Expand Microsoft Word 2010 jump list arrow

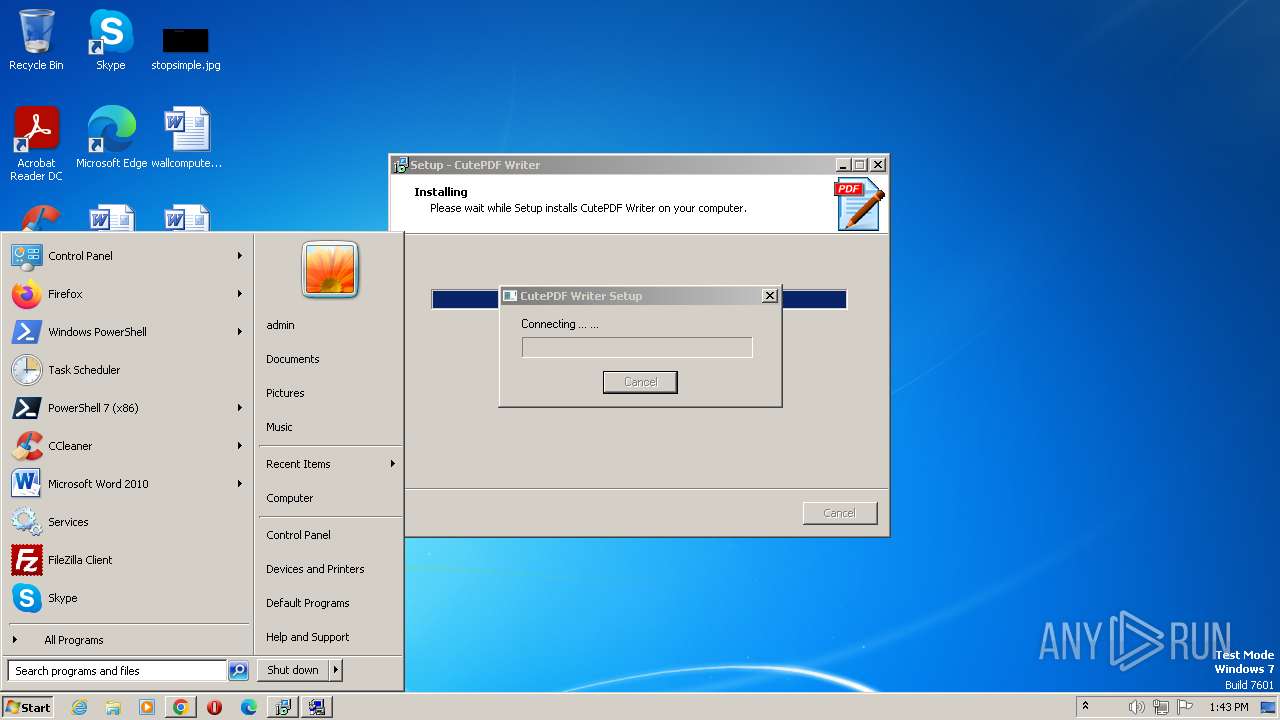(x=239, y=484)
